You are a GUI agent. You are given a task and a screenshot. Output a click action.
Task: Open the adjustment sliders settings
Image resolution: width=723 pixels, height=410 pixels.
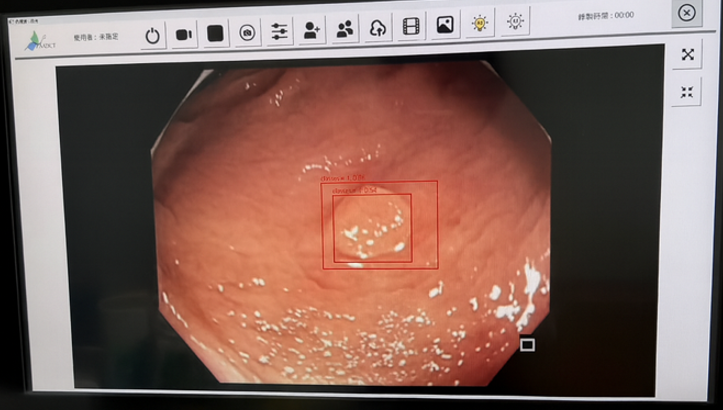point(280,32)
